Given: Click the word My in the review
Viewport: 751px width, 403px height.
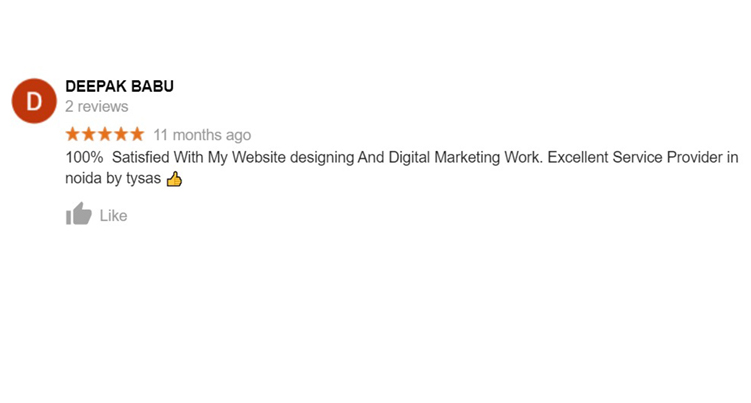Looking at the screenshot, I should click(217, 158).
